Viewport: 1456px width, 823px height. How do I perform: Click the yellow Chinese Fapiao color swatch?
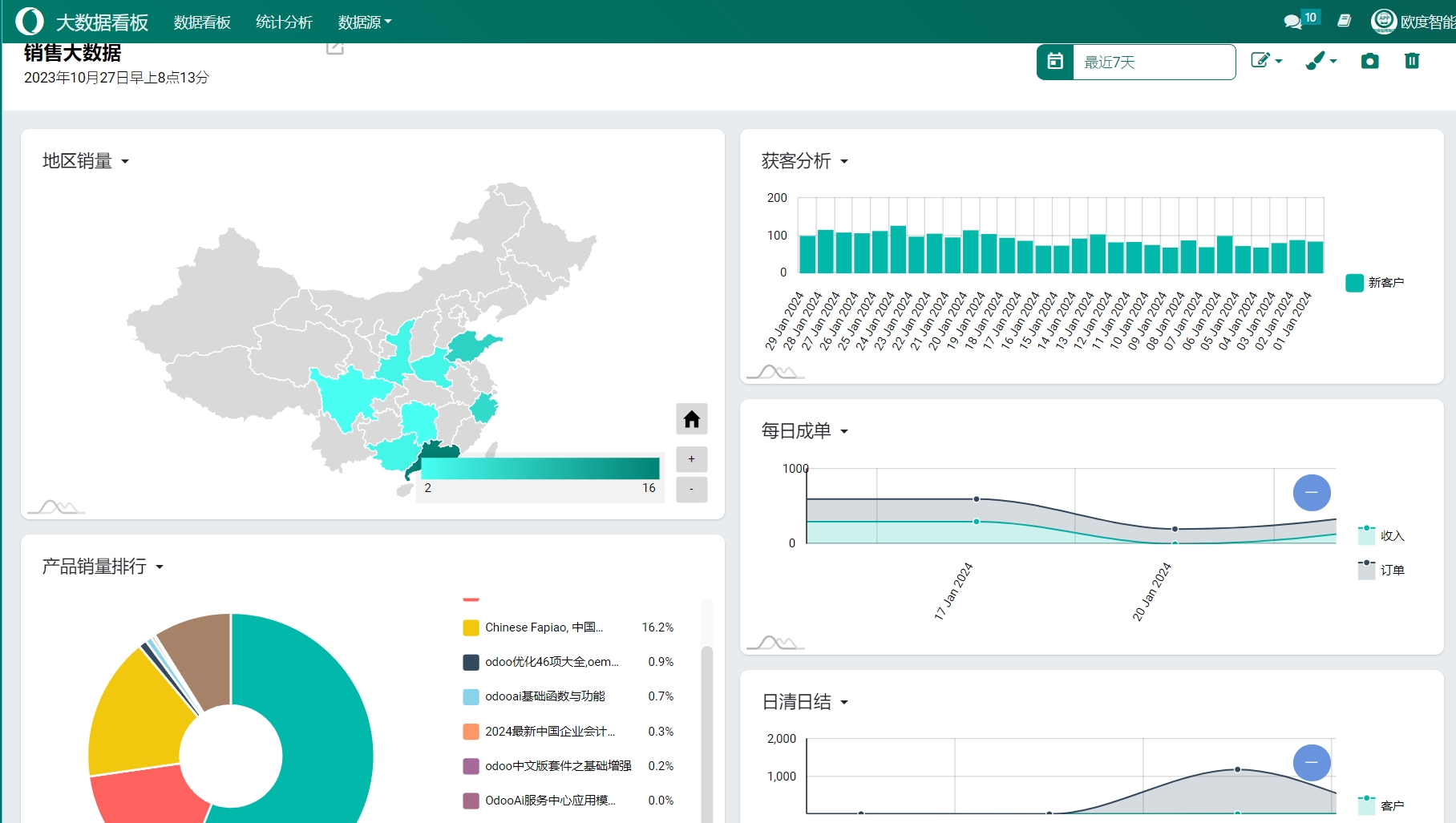pos(471,627)
